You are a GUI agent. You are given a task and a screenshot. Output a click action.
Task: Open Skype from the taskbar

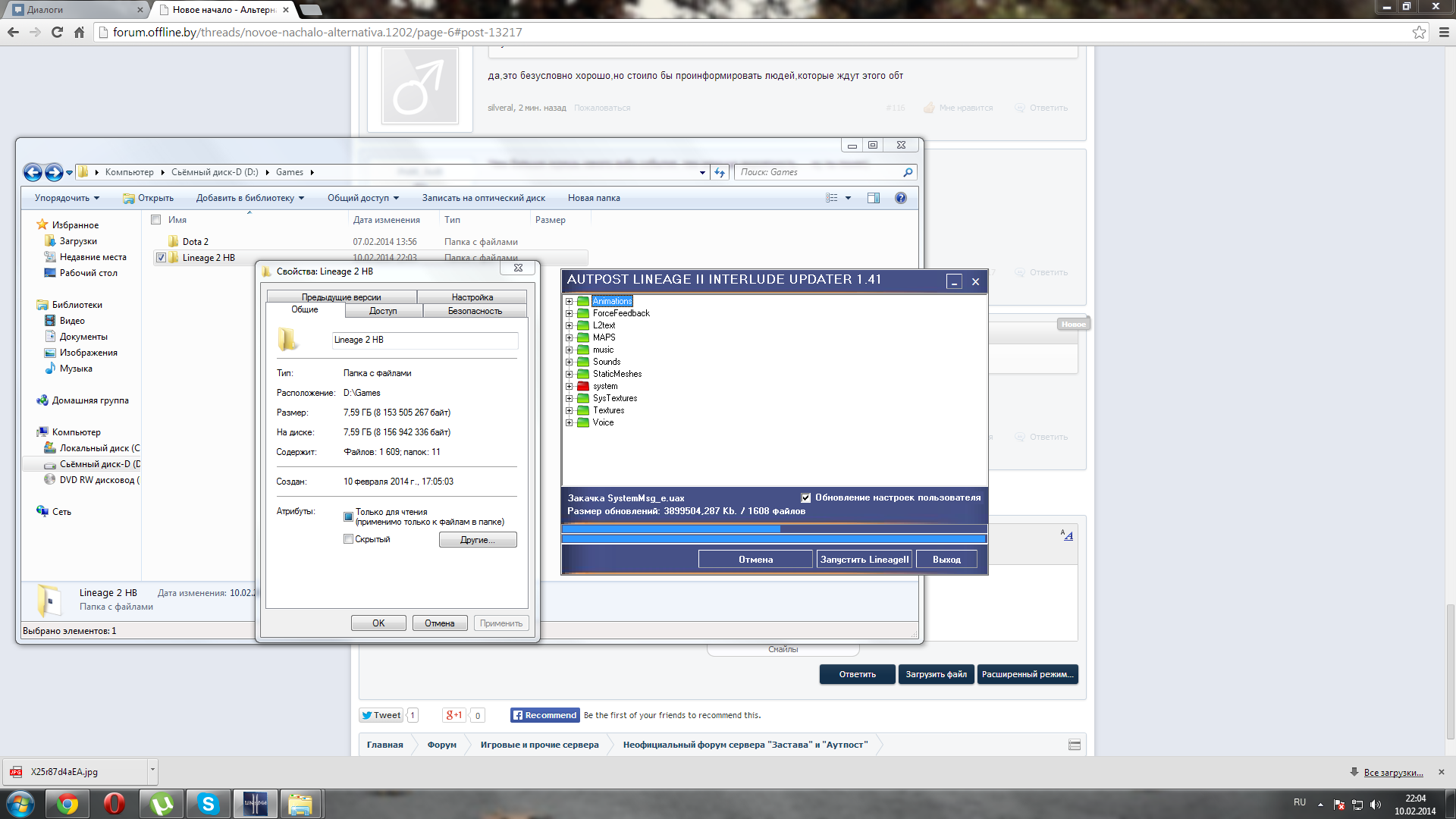[208, 804]
